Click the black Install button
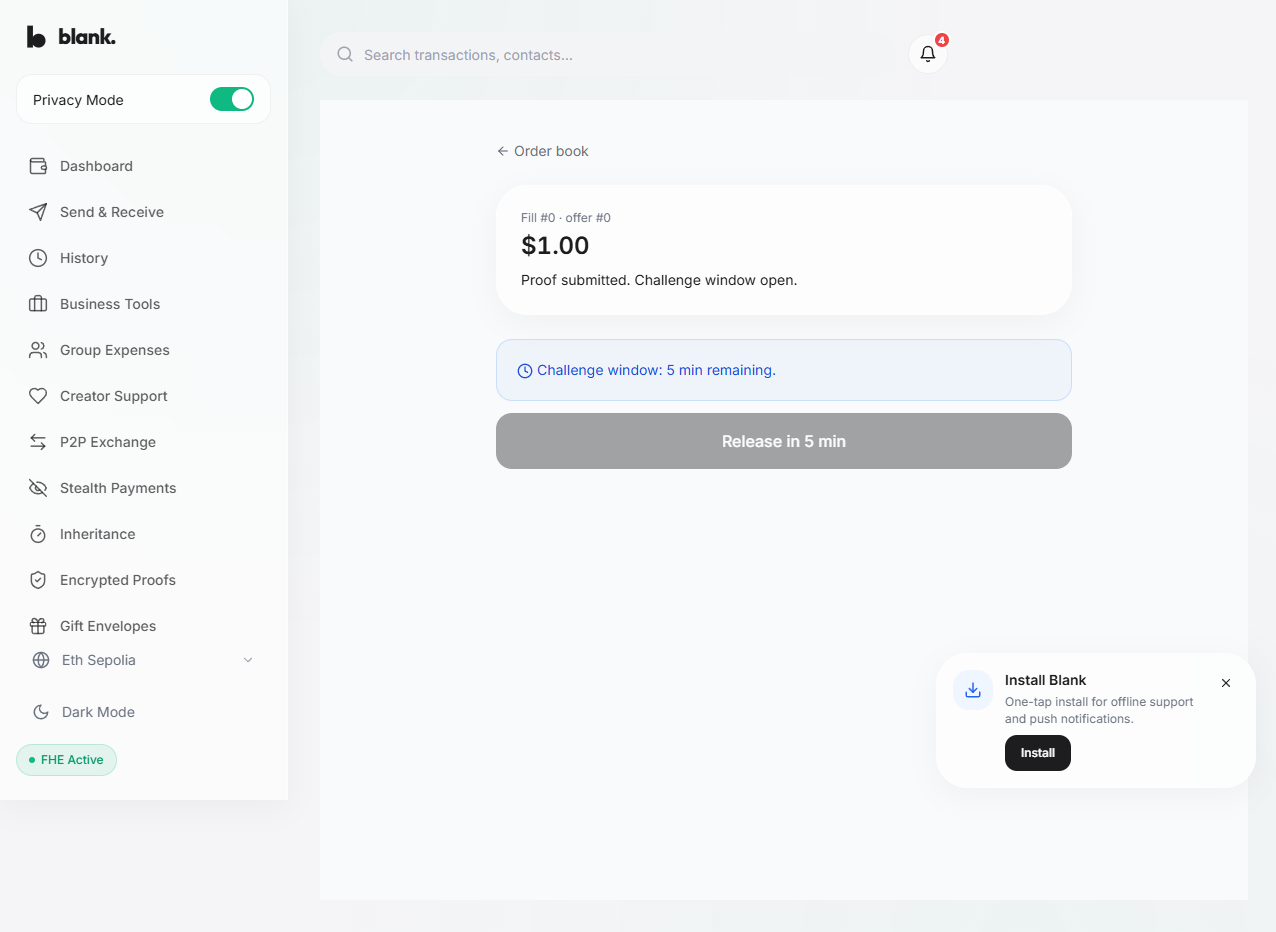The height and width of the screenshot is (932, 1276). pos(1038,753)
